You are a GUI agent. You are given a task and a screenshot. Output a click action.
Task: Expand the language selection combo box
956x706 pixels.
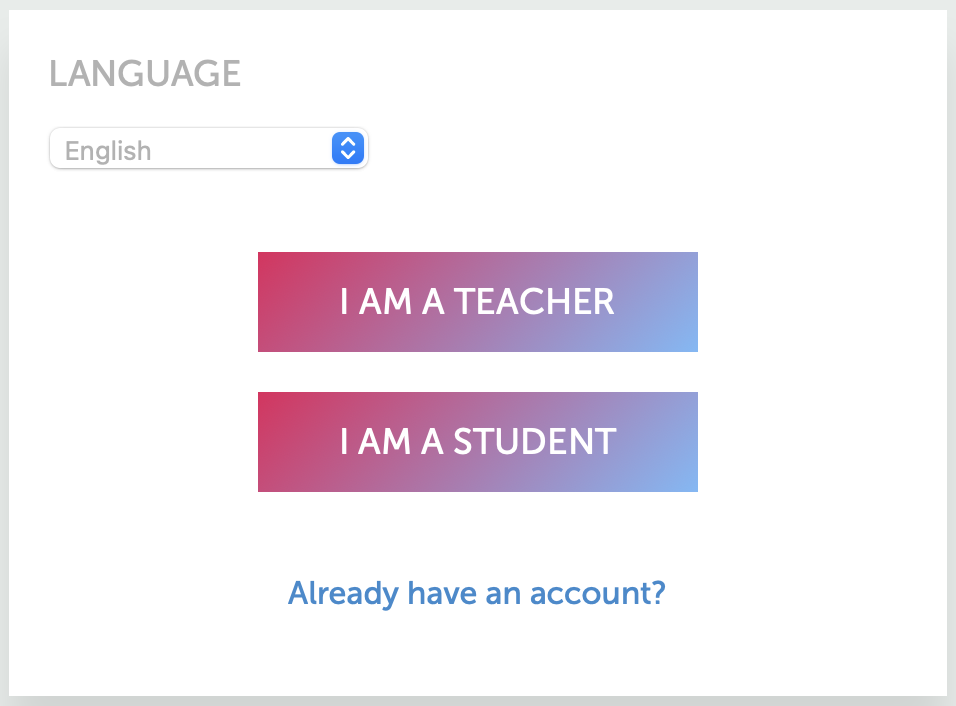[208, 149]
